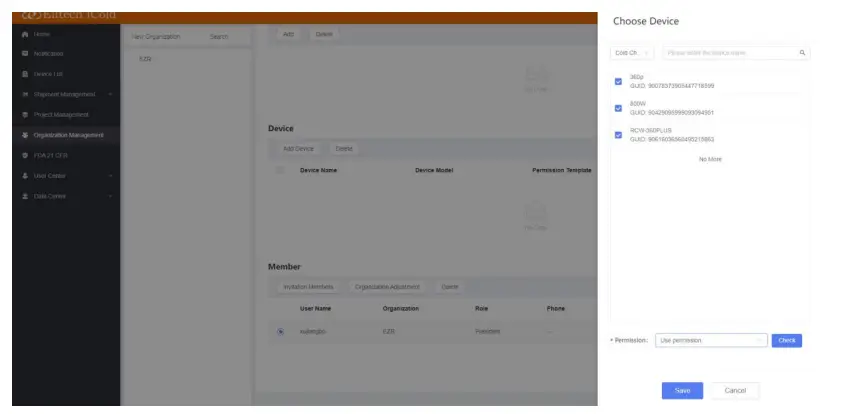Viewport: 847px width, 414px height.
Task: Click the blue Check button
Action: click(786, 340)
